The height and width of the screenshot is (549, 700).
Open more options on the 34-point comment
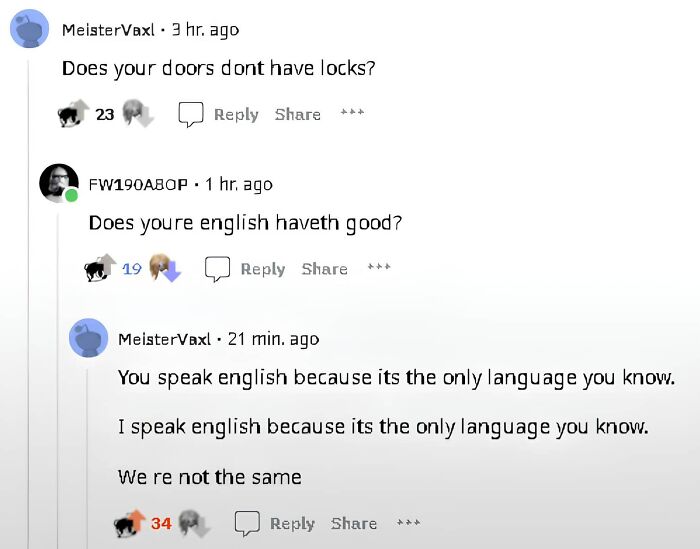[x=408, y=521]
